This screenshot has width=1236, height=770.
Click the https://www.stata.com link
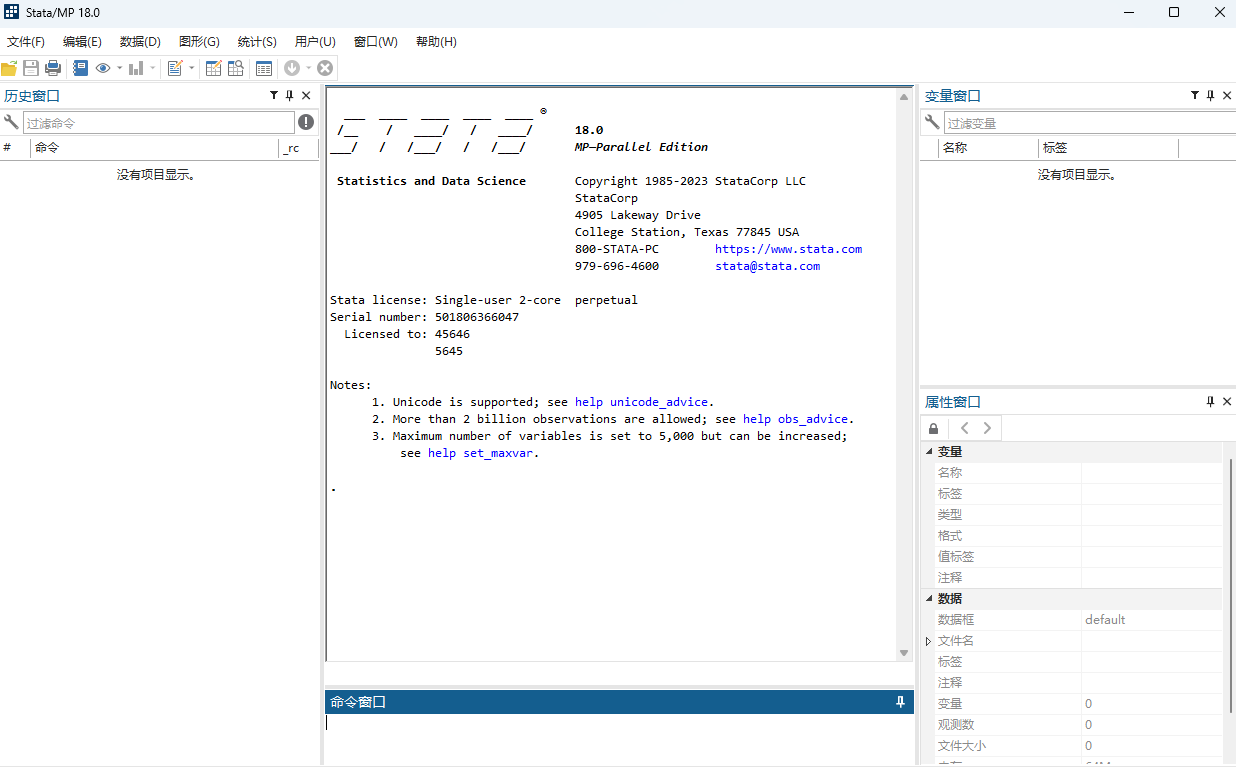coord(788,249)
